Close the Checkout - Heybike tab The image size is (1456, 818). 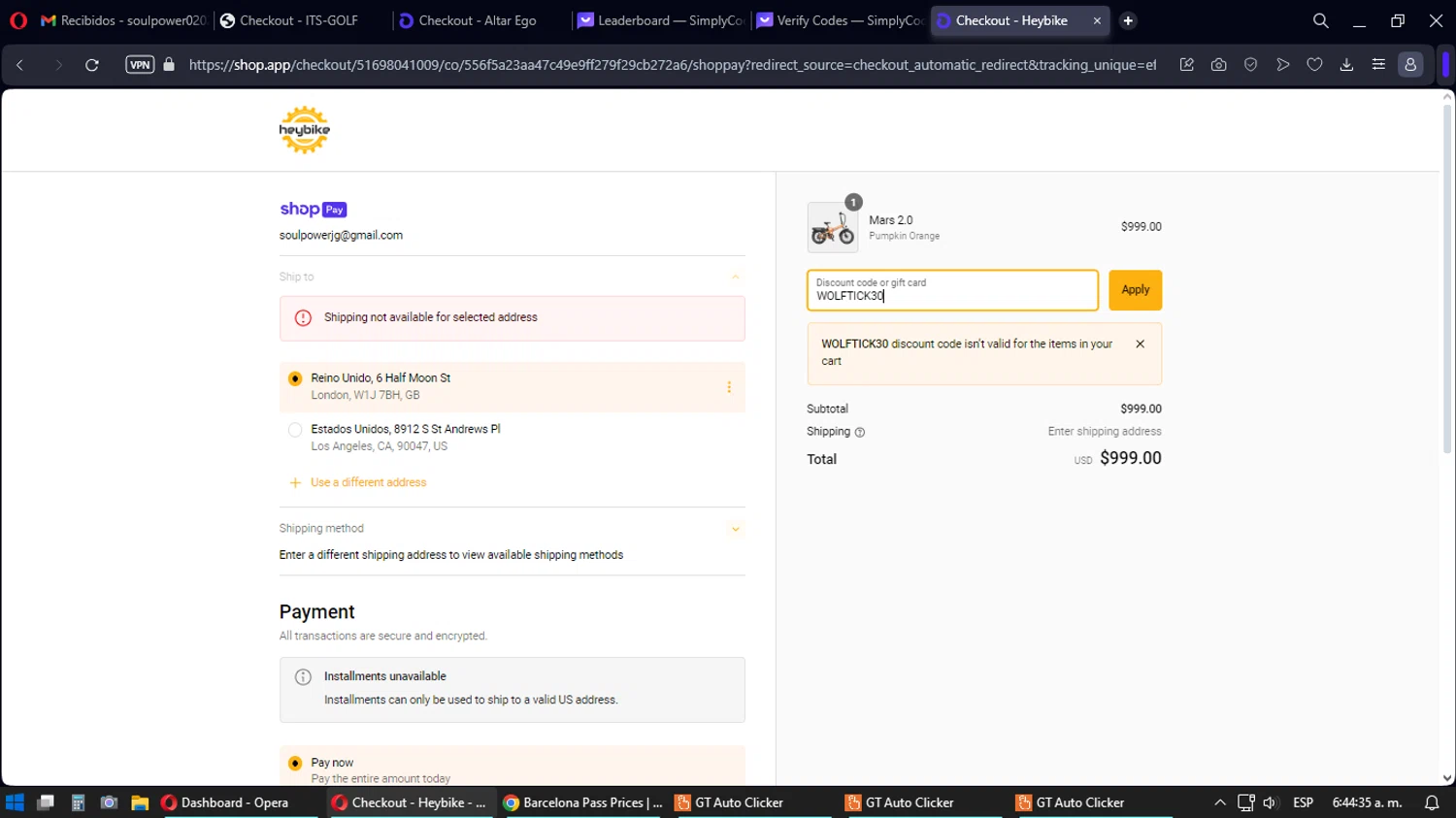pyautogui.click(x=1097, y=20)
